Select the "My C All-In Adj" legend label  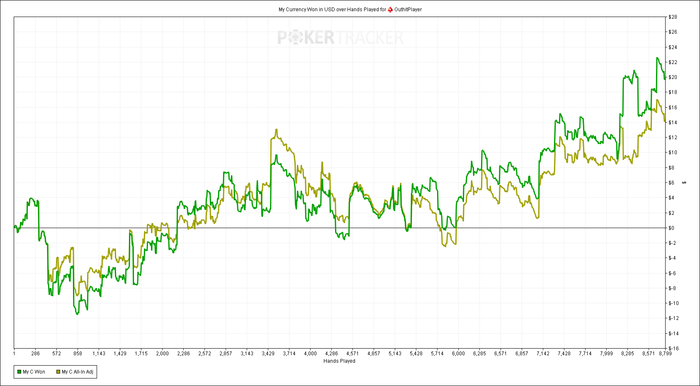pos(77,371)
